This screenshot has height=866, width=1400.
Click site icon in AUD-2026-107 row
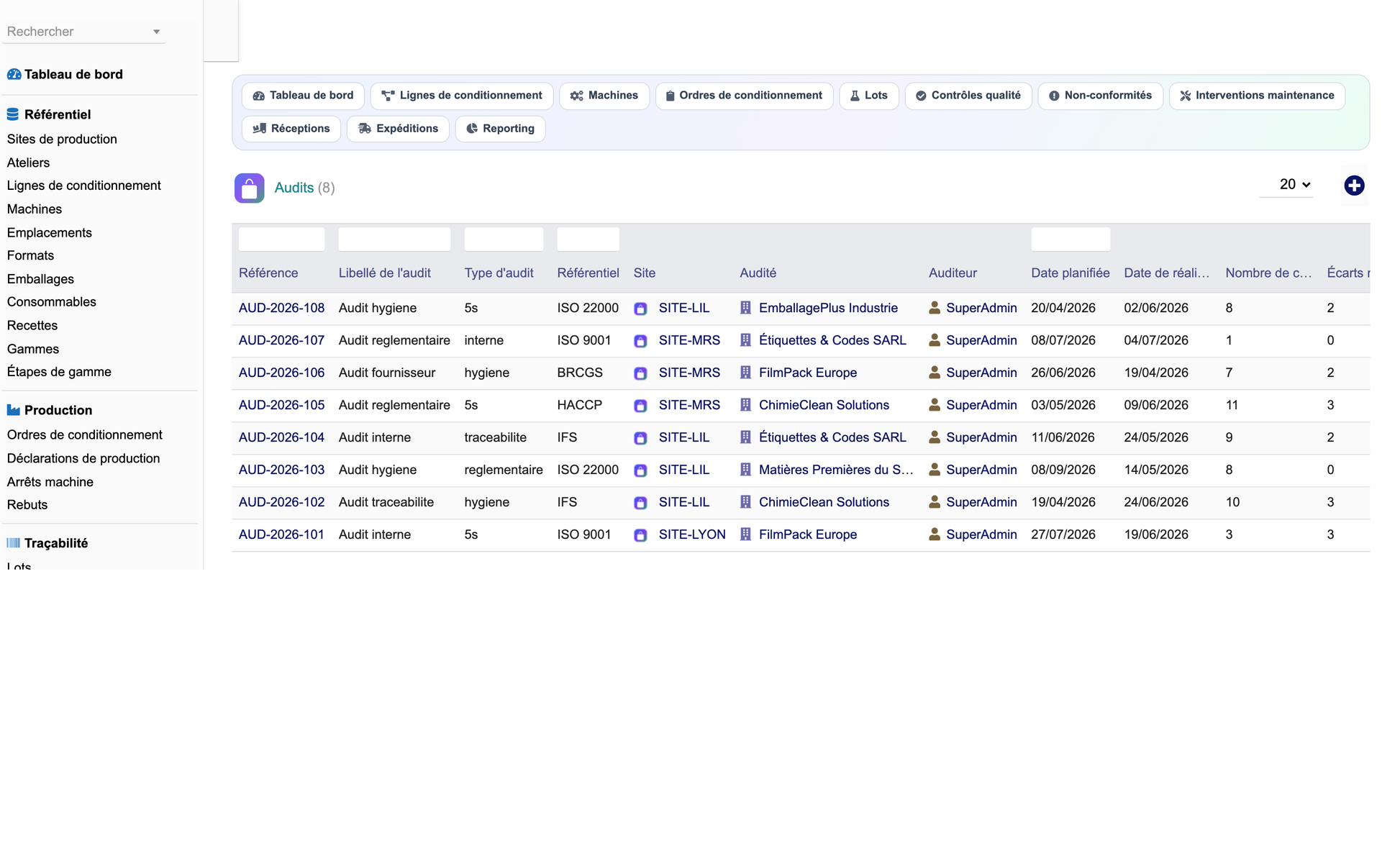pyautogui.click(x=640, y=341)
